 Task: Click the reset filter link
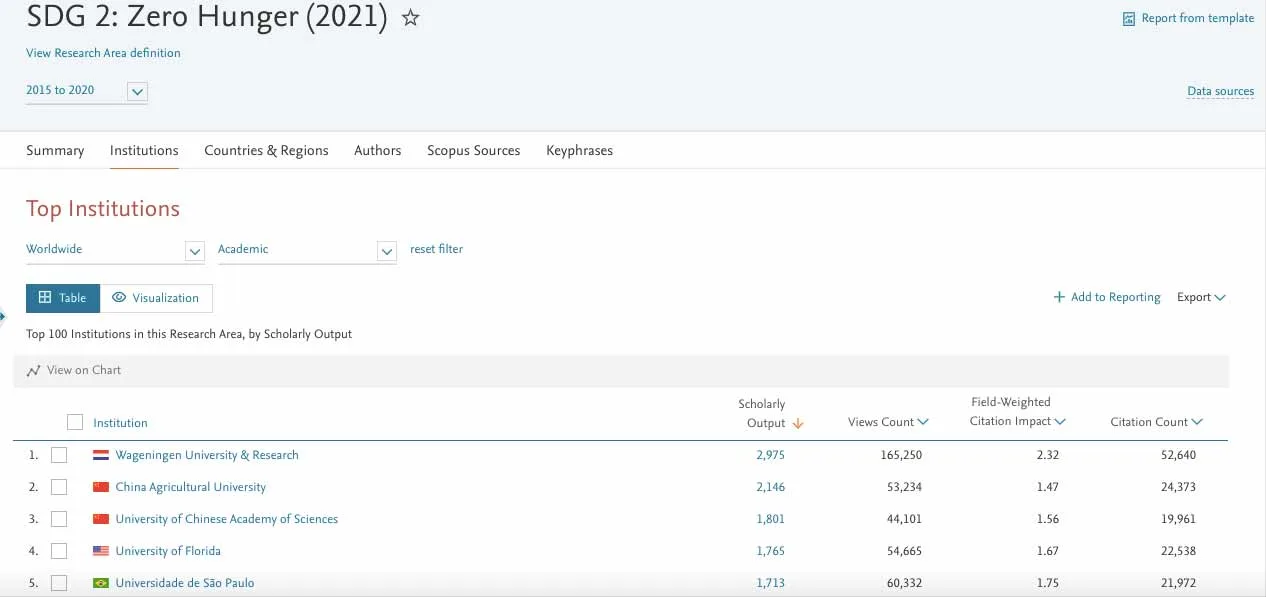pos(436,249)
